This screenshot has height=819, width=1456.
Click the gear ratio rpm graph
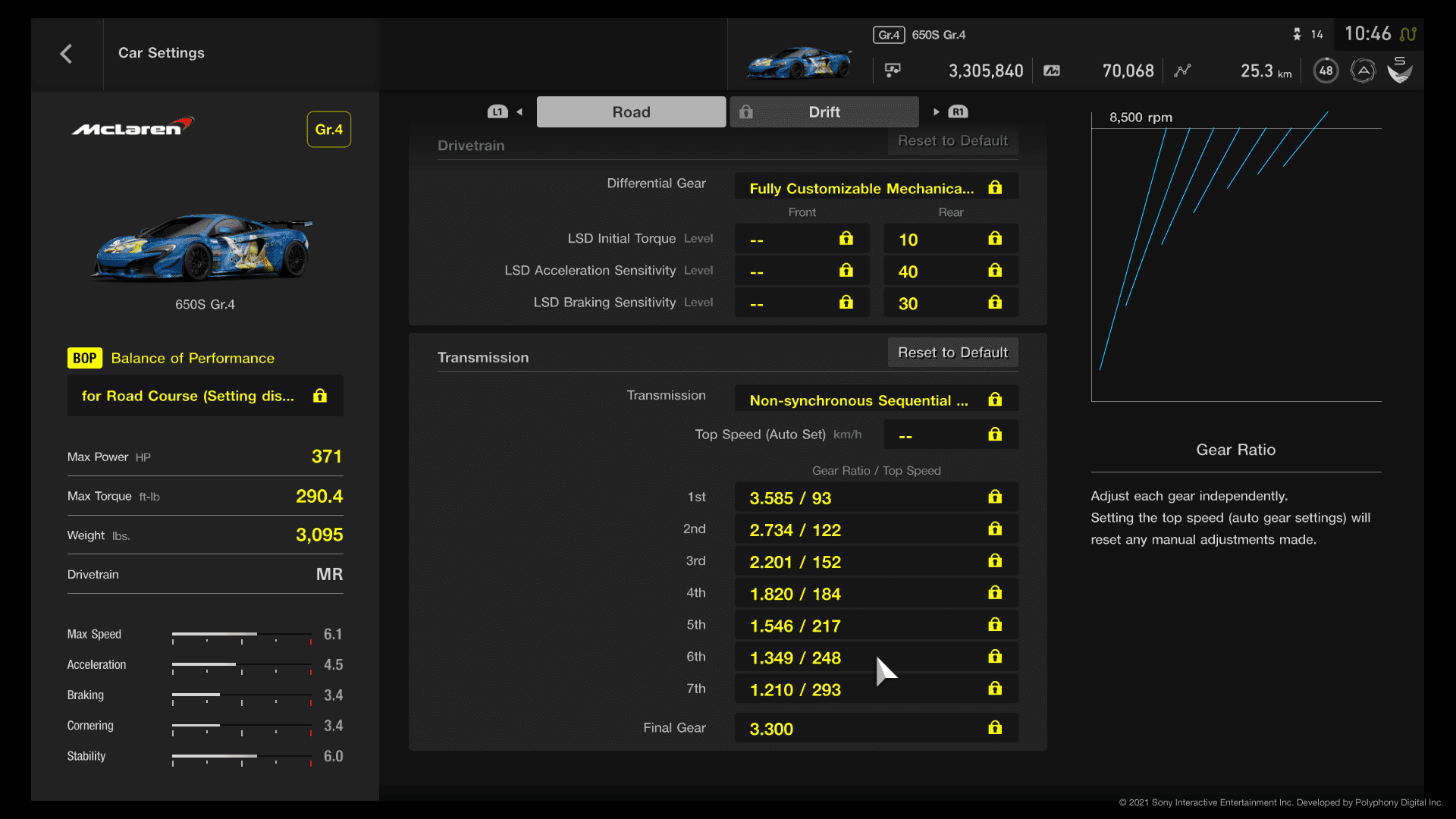(x=1236, y=256)
